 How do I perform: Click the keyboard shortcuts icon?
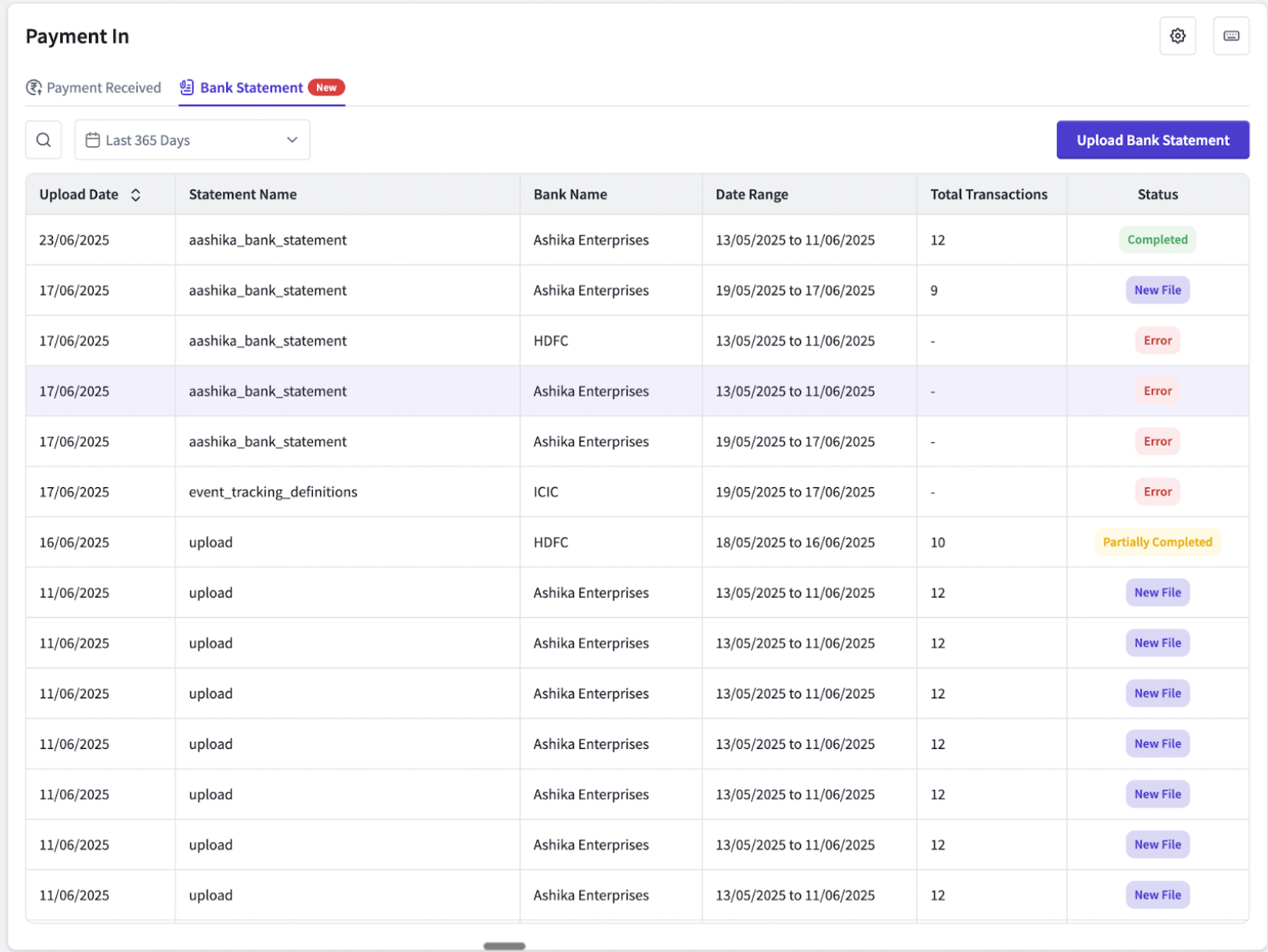[x=1230, y=36]
